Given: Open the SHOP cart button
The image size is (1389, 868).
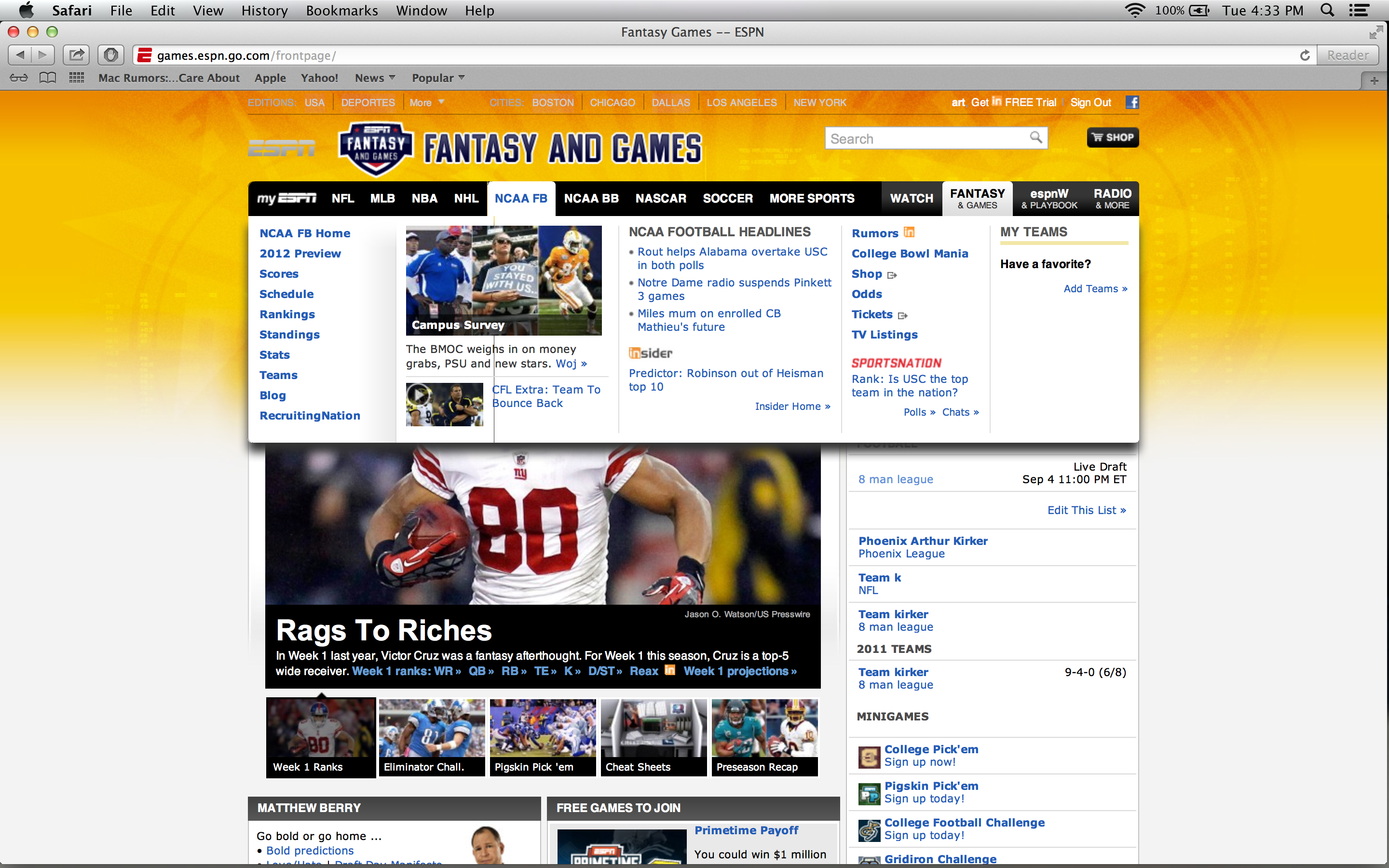Looking at the screenshot, I should coord(1112,137).
